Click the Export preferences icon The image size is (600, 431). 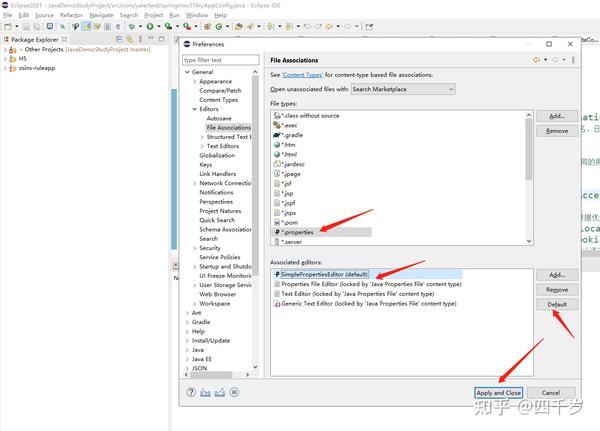pyautogui.click(x=220, y=392)
